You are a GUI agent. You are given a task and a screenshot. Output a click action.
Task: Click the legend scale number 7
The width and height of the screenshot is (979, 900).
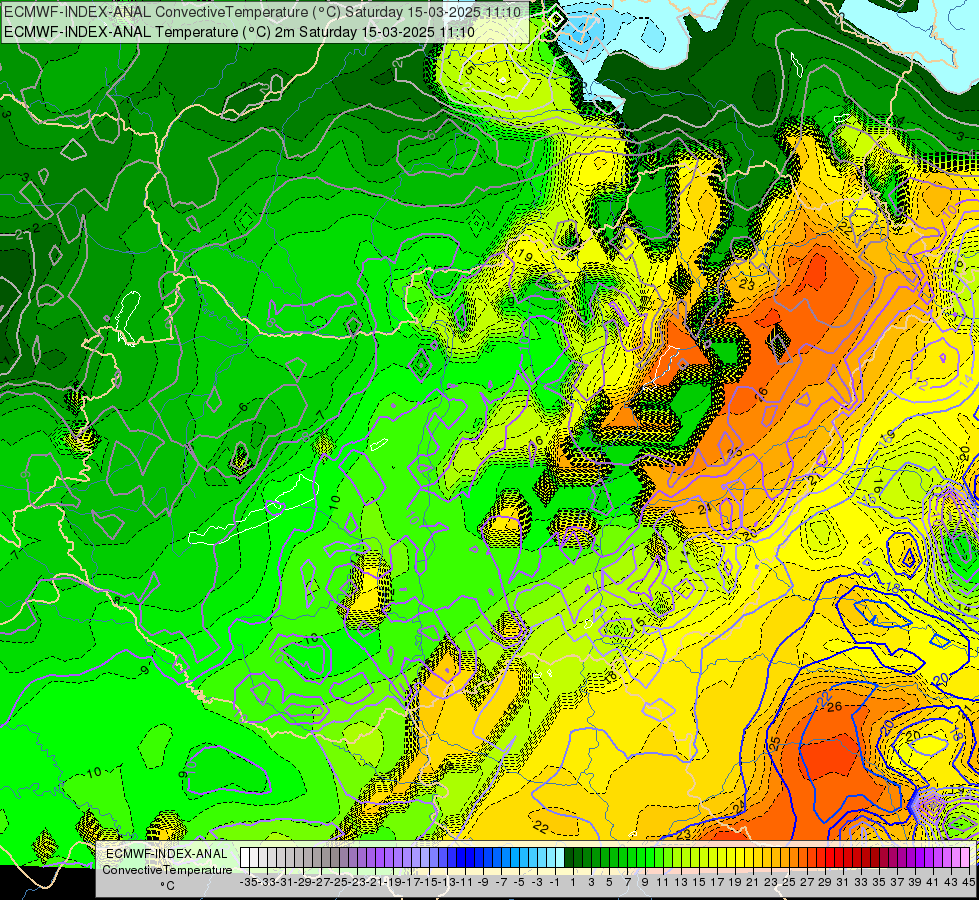tap(627, 882)
